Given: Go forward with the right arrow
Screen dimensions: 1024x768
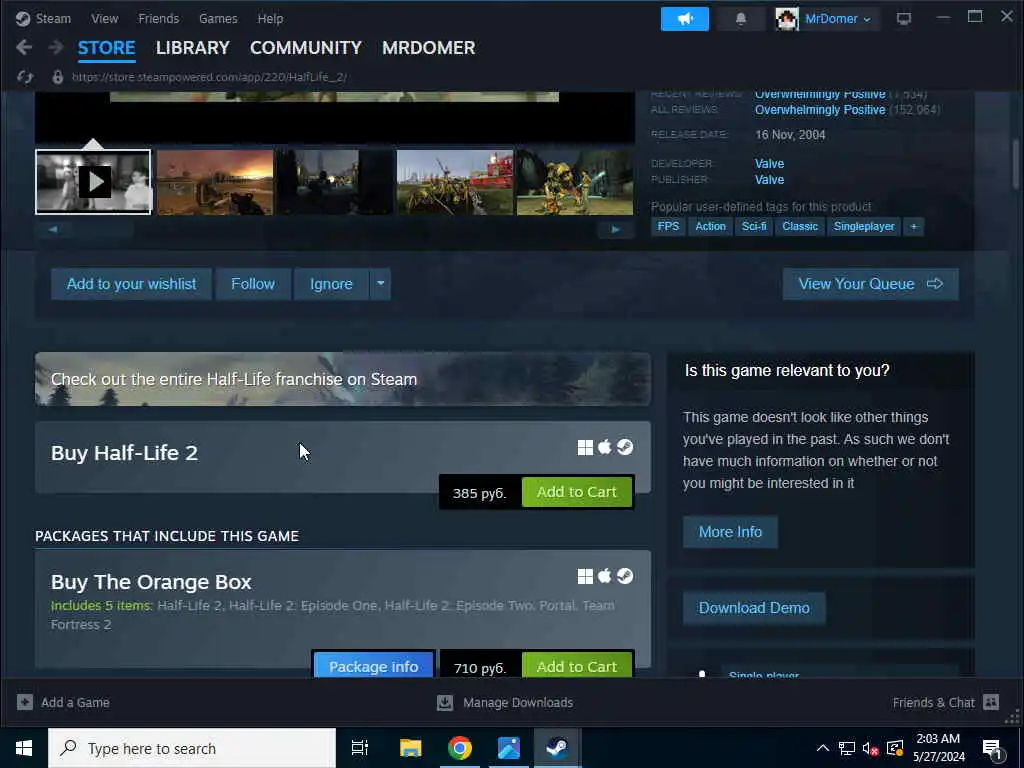Looking at the screenshot, I should tap(56, 47).
